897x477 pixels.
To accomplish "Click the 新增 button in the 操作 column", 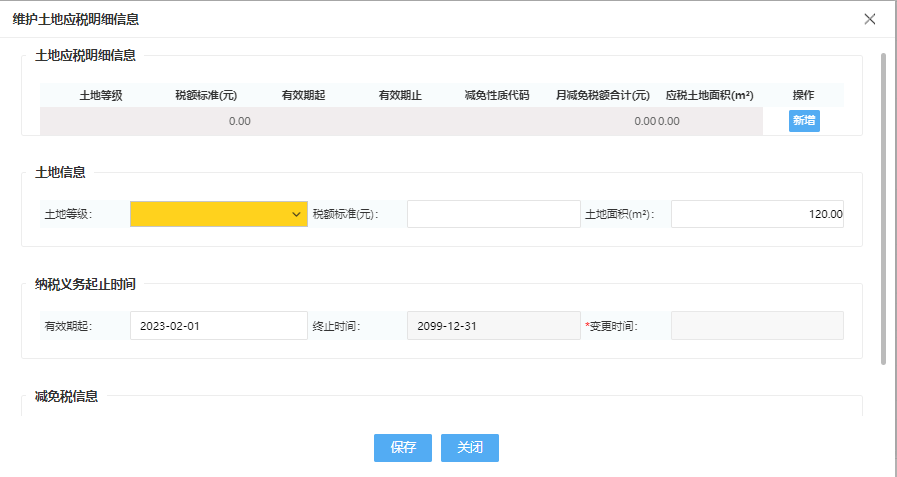I will click(804, 121).
